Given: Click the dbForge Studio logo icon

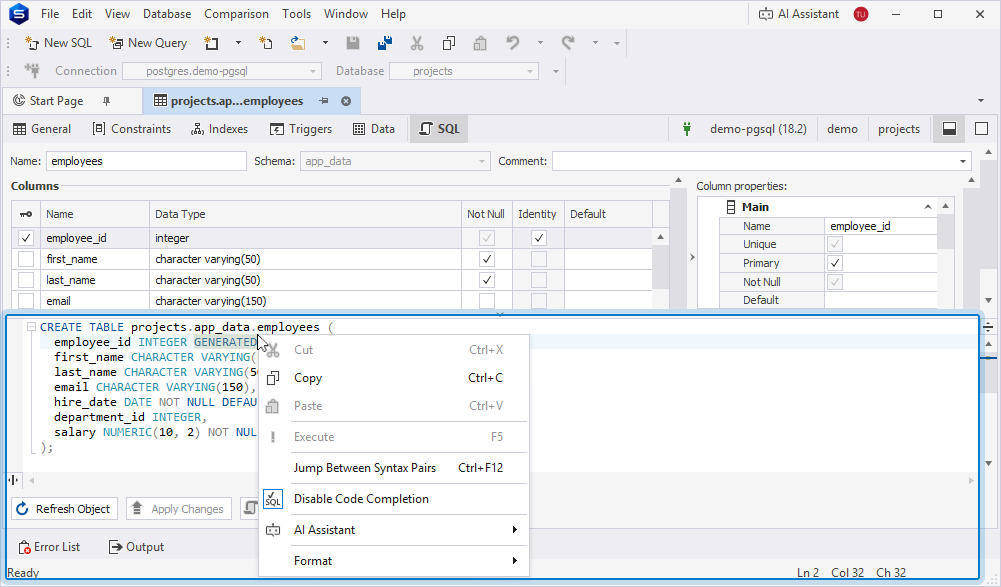Looking at the screenshot, I should coord(19,14).
